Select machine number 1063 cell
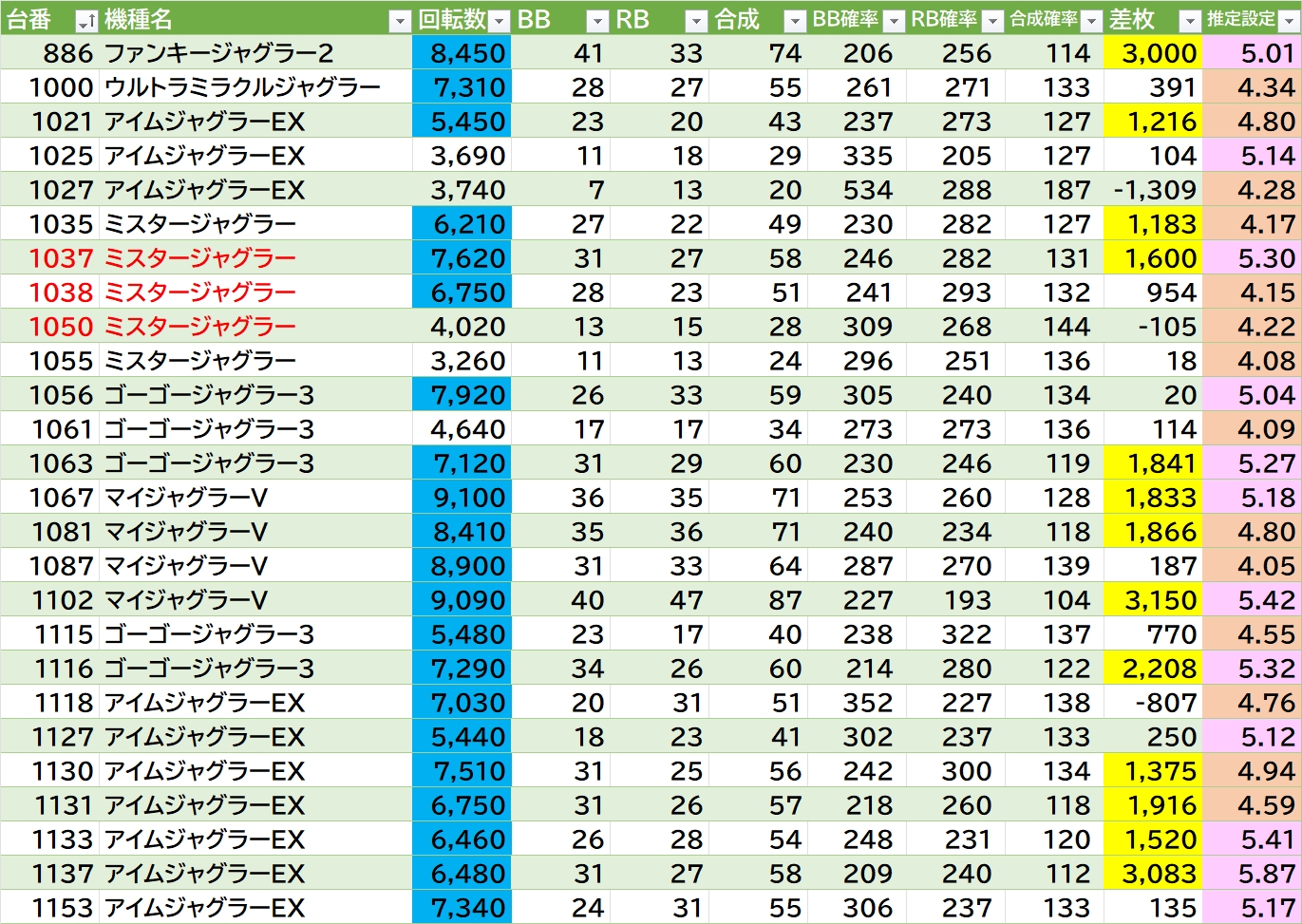The height and width of the screenshot is (924, 1302). (49, 463)
